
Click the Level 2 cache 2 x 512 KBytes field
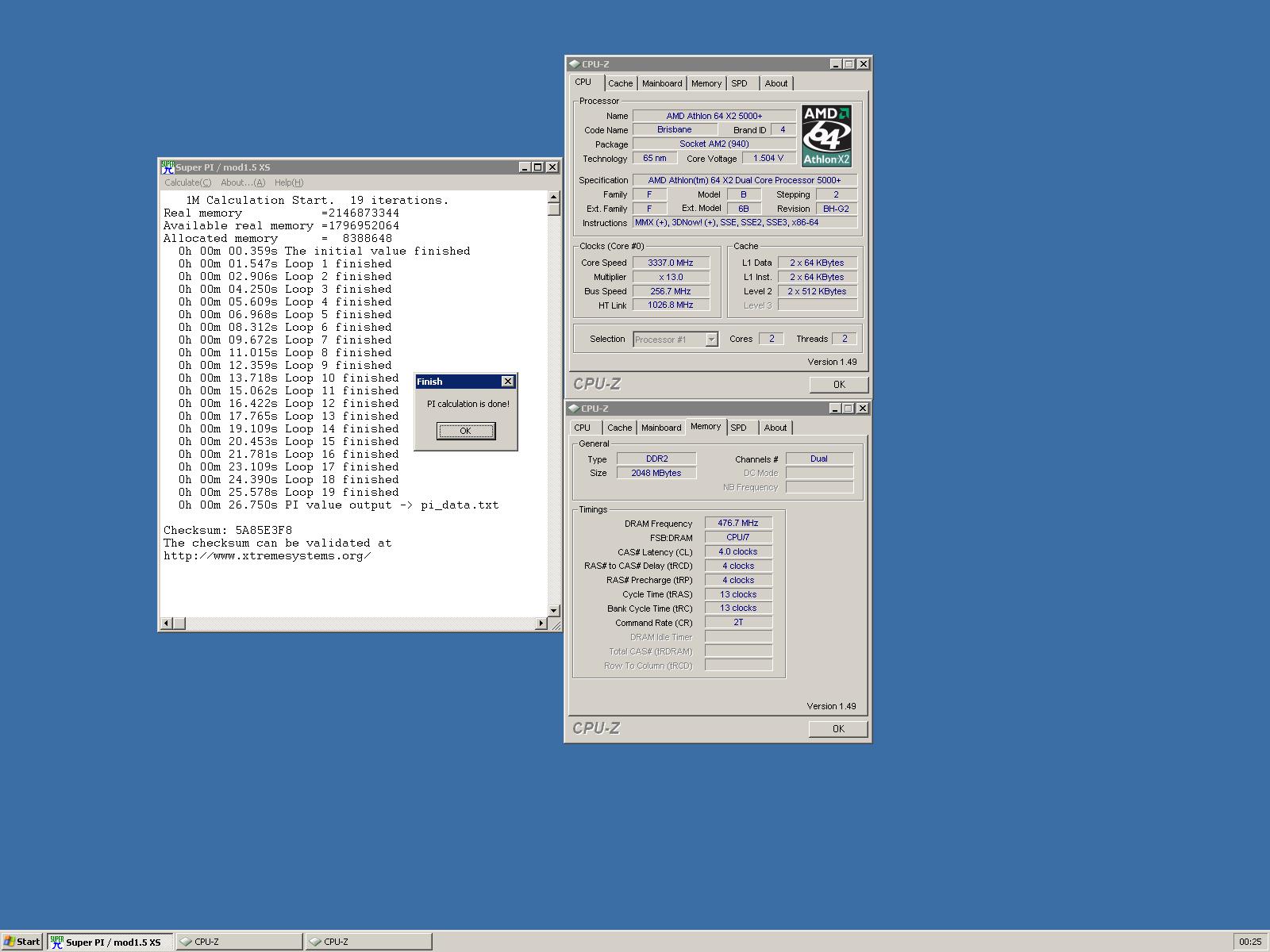click(817, 291)
